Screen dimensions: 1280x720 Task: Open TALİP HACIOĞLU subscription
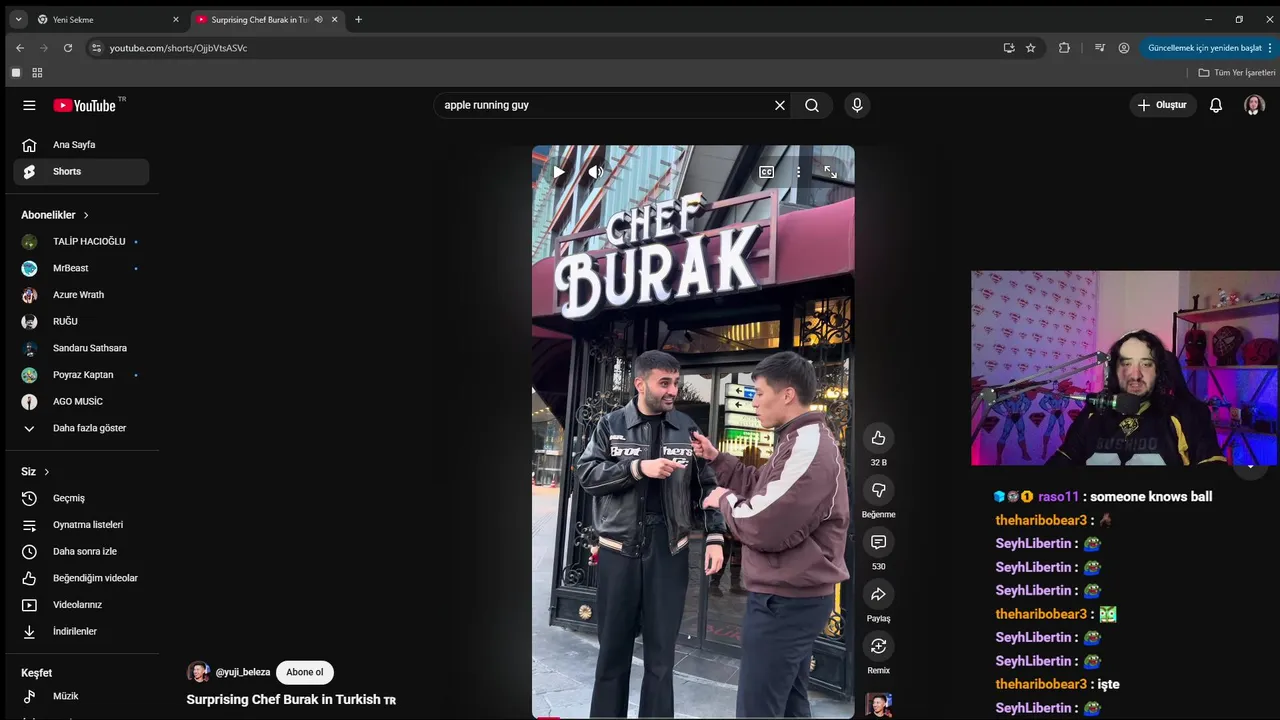[x=81, y=242]
